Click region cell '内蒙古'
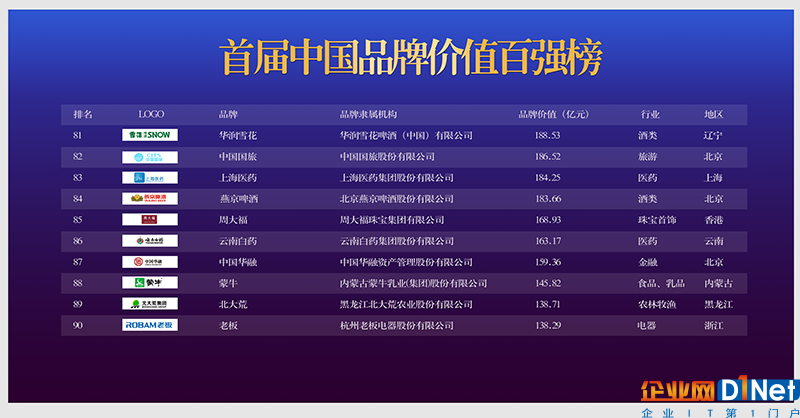Viewport: 800px width, 418px height. 718,283
